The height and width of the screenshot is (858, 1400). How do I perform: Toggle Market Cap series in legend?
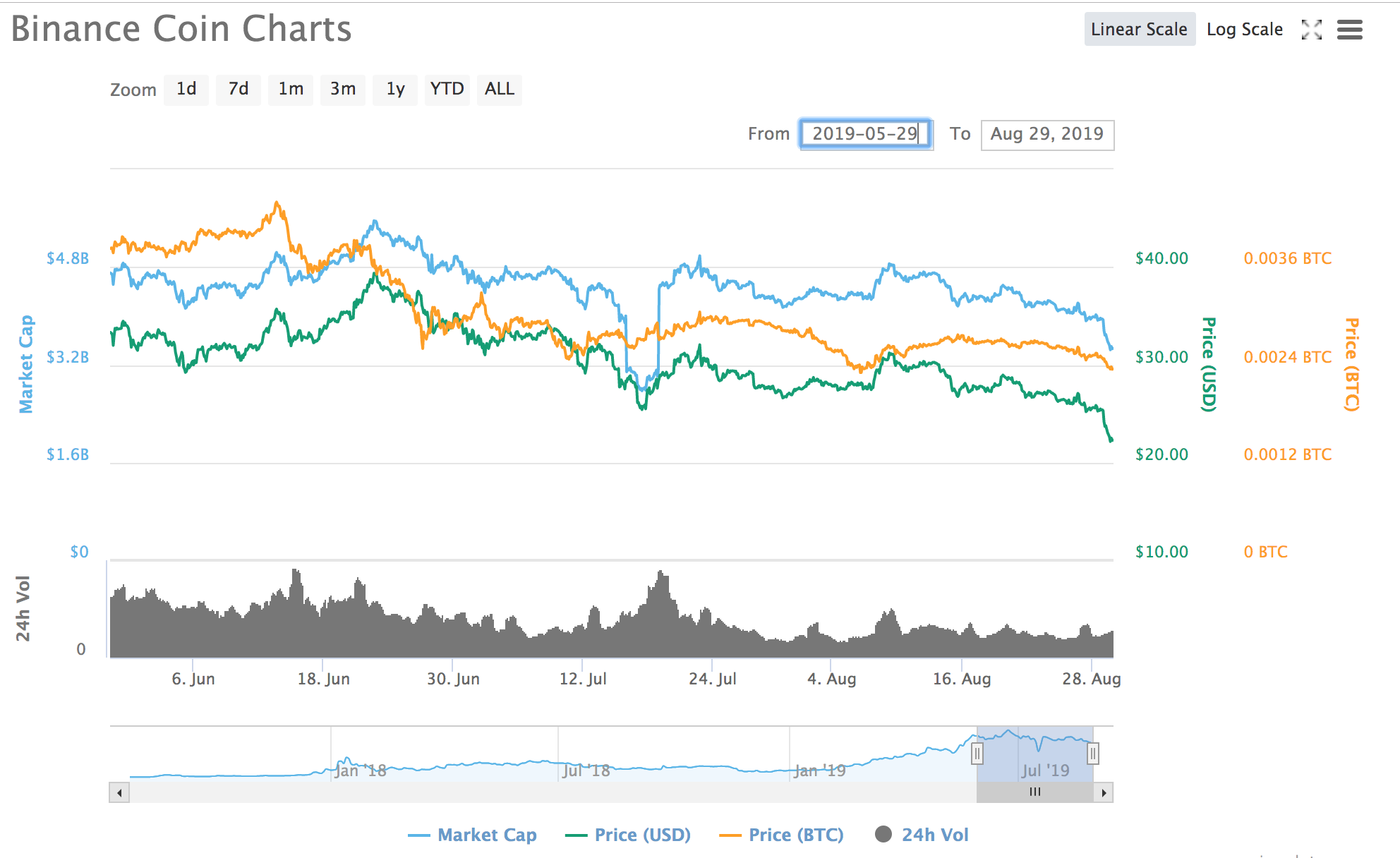[x=473, y=835]
